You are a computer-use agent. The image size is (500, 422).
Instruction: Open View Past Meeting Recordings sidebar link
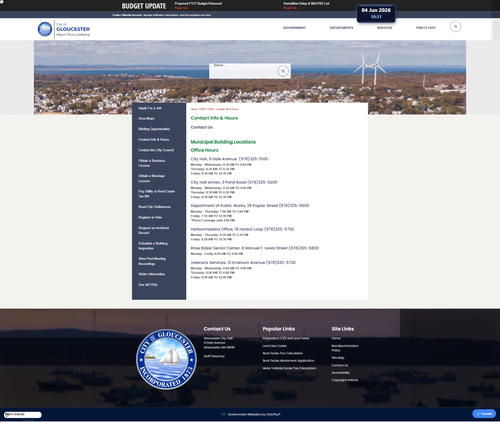152,261
